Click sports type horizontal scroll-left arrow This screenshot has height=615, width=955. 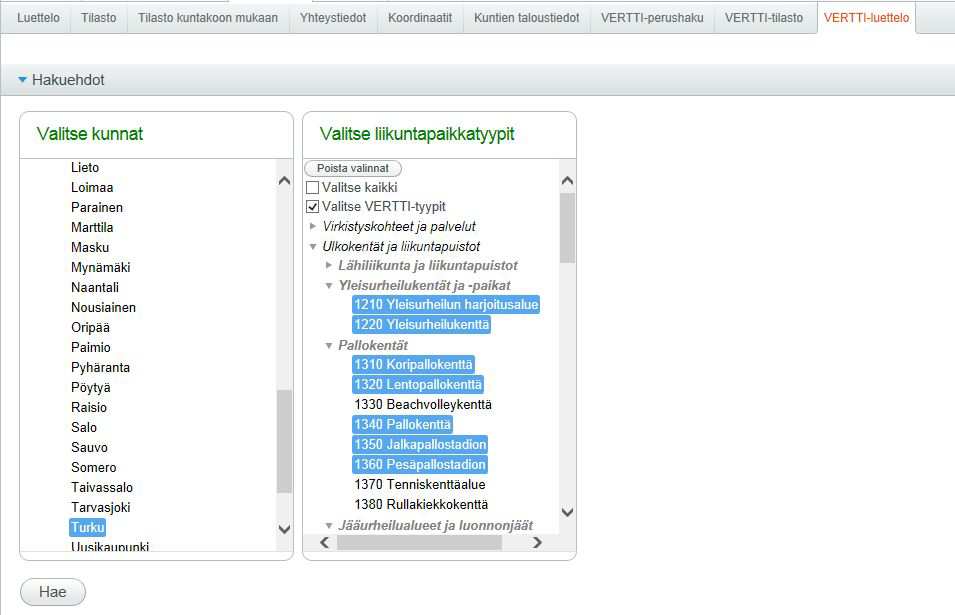click(325, 543)
